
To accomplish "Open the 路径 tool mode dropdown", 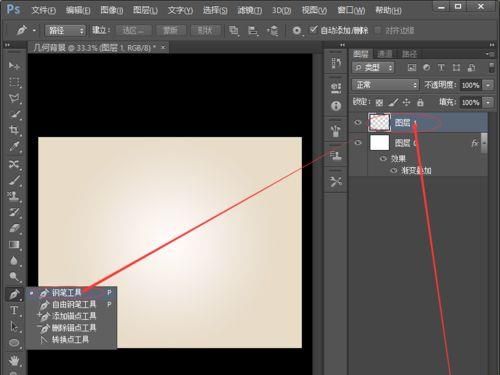I will (x=65, y=31).
